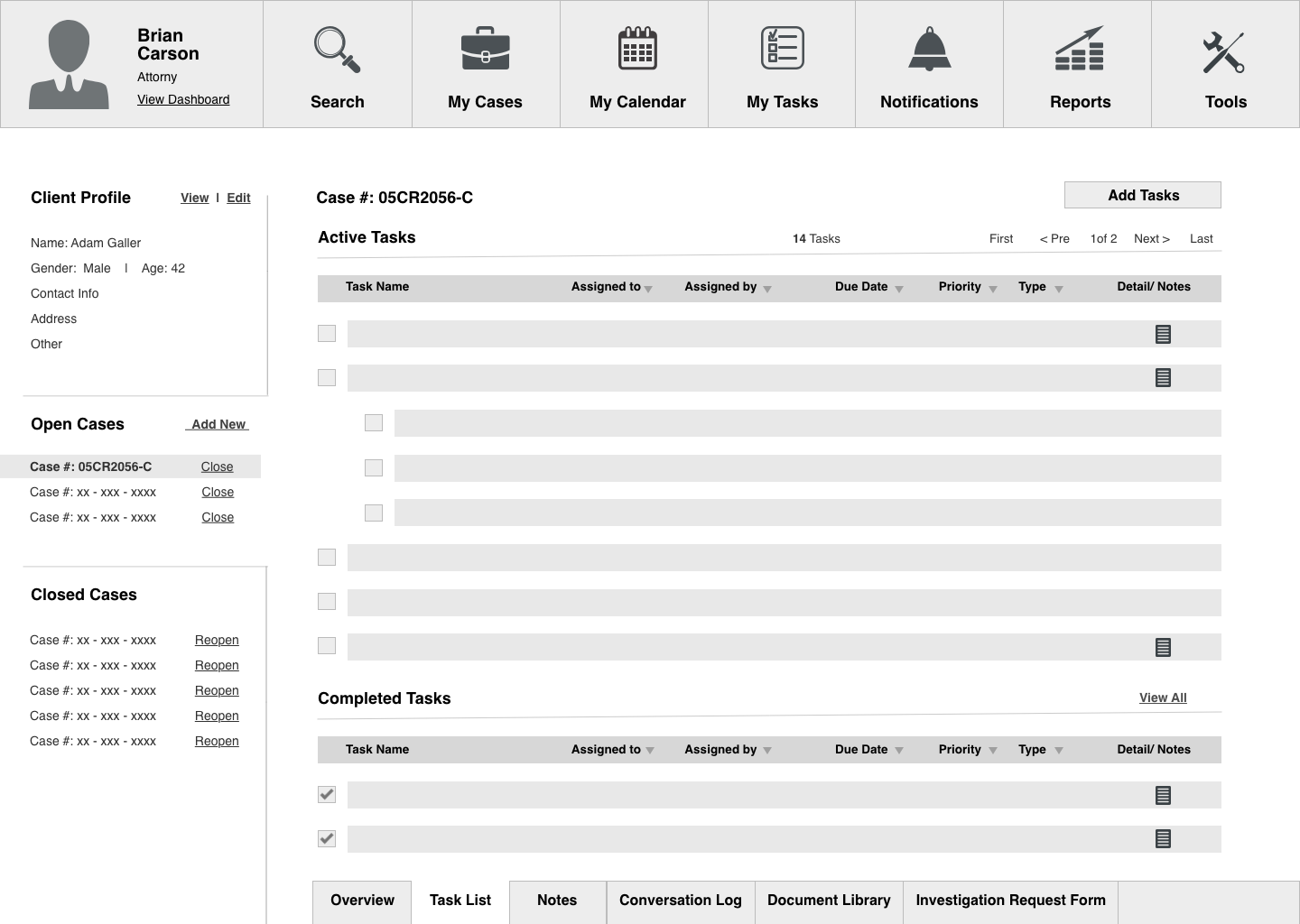This screenshot has width=1300, height=924.
Task: Sort Completed Tasks by Due Date arrow
Action: tap(899, 751)
